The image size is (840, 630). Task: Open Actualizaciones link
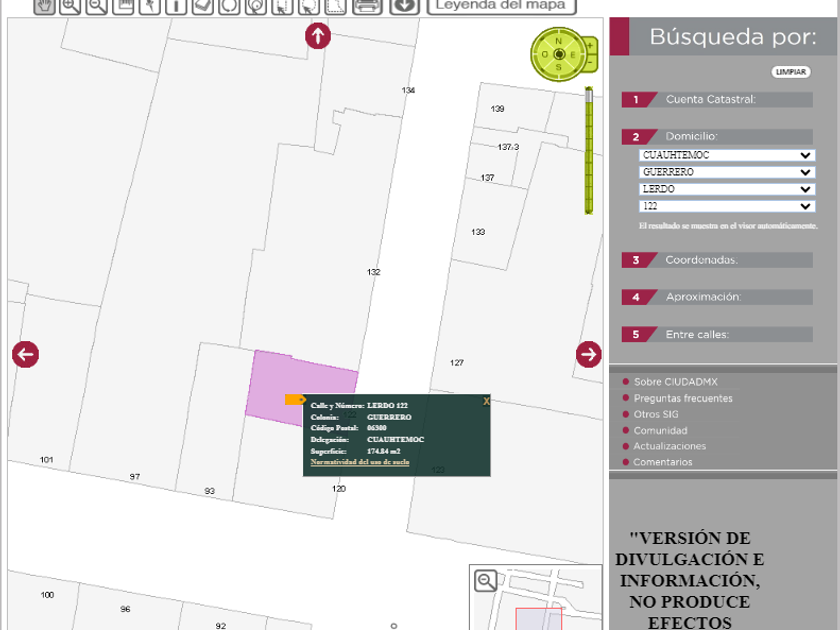coord(670,446)
